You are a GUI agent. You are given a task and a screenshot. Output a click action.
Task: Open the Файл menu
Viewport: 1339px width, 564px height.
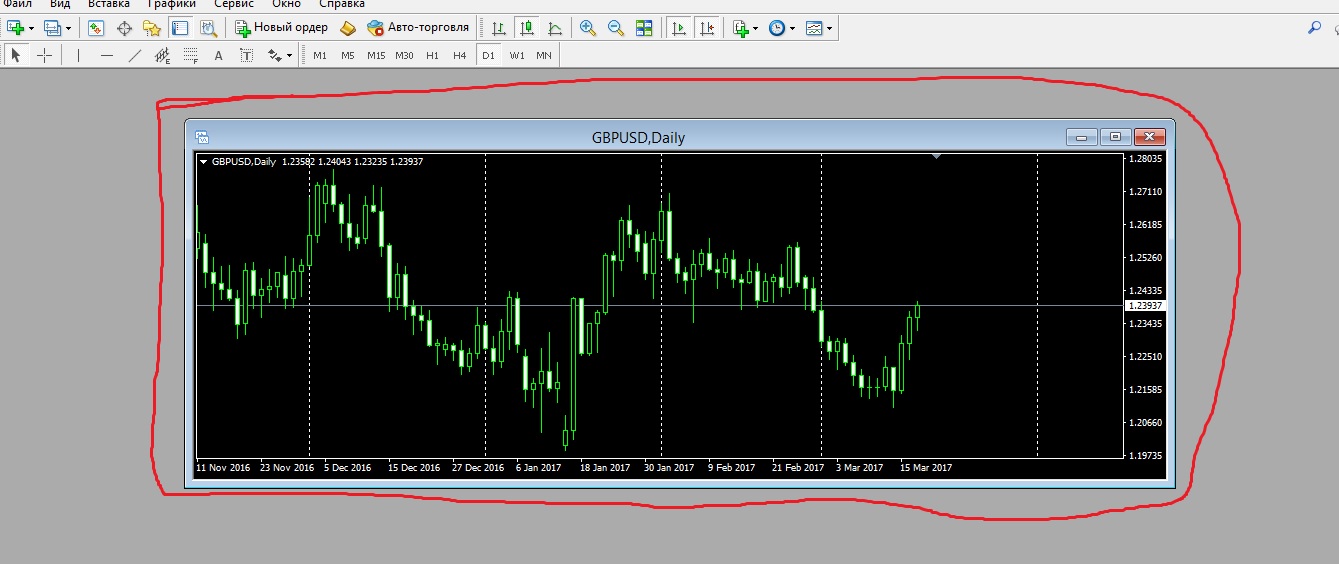[18, 4]
